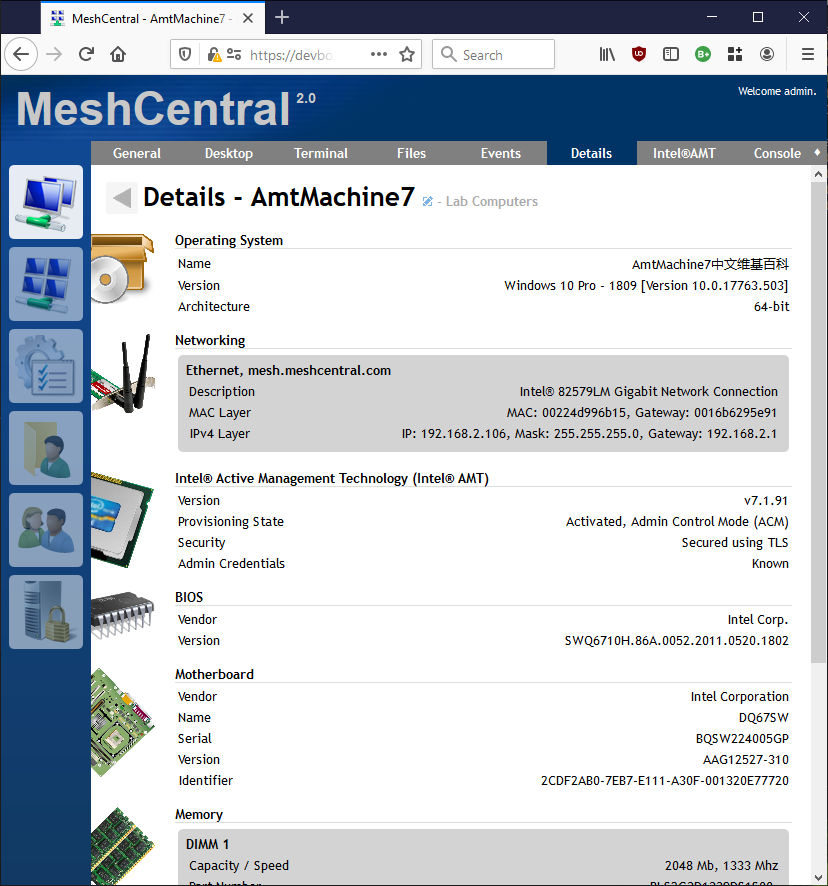Click '2048 Mb, 1333 Mhz' memory value

click(x=721, y=866)
